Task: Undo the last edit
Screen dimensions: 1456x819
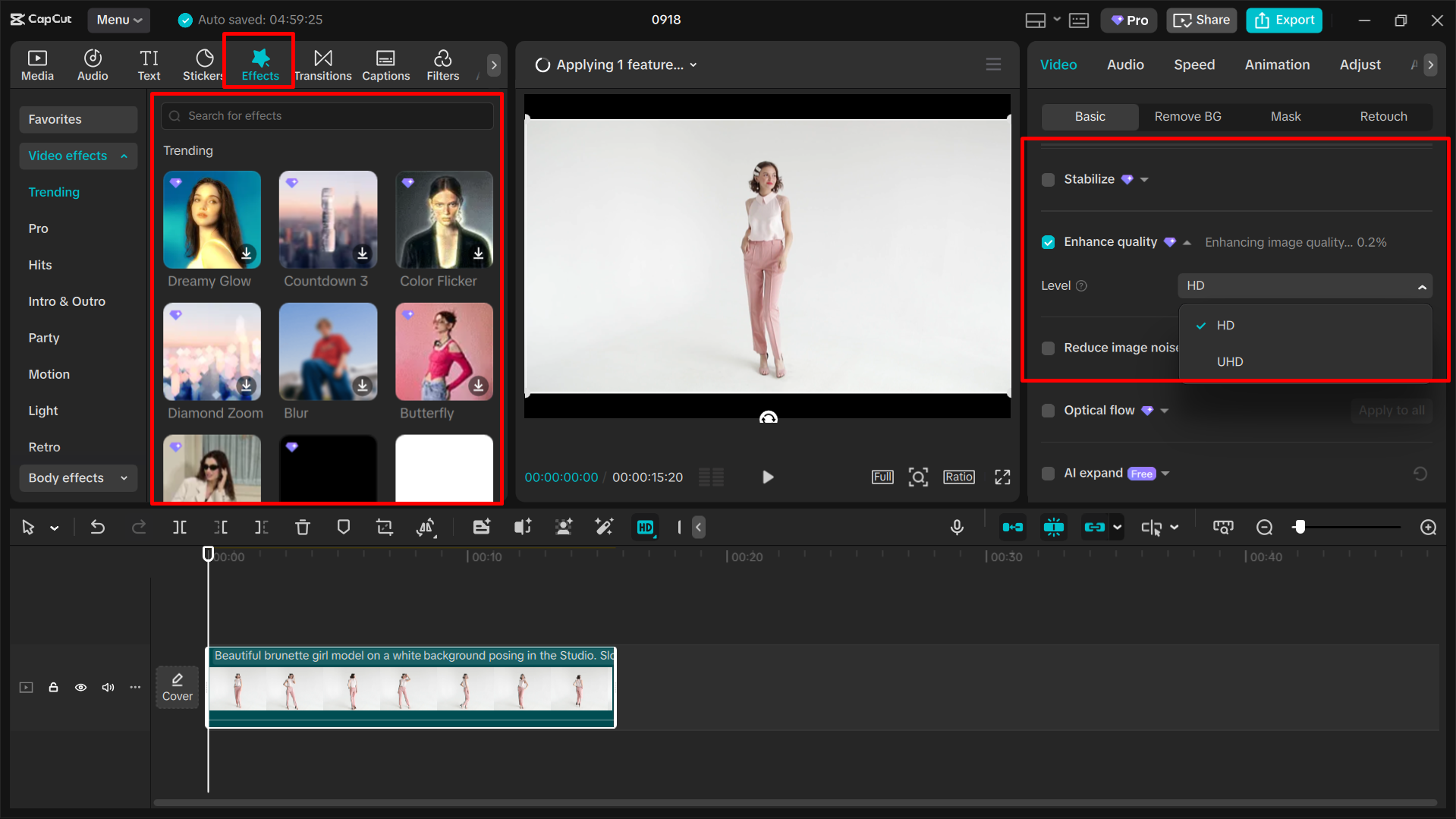Action: (98, 527)
